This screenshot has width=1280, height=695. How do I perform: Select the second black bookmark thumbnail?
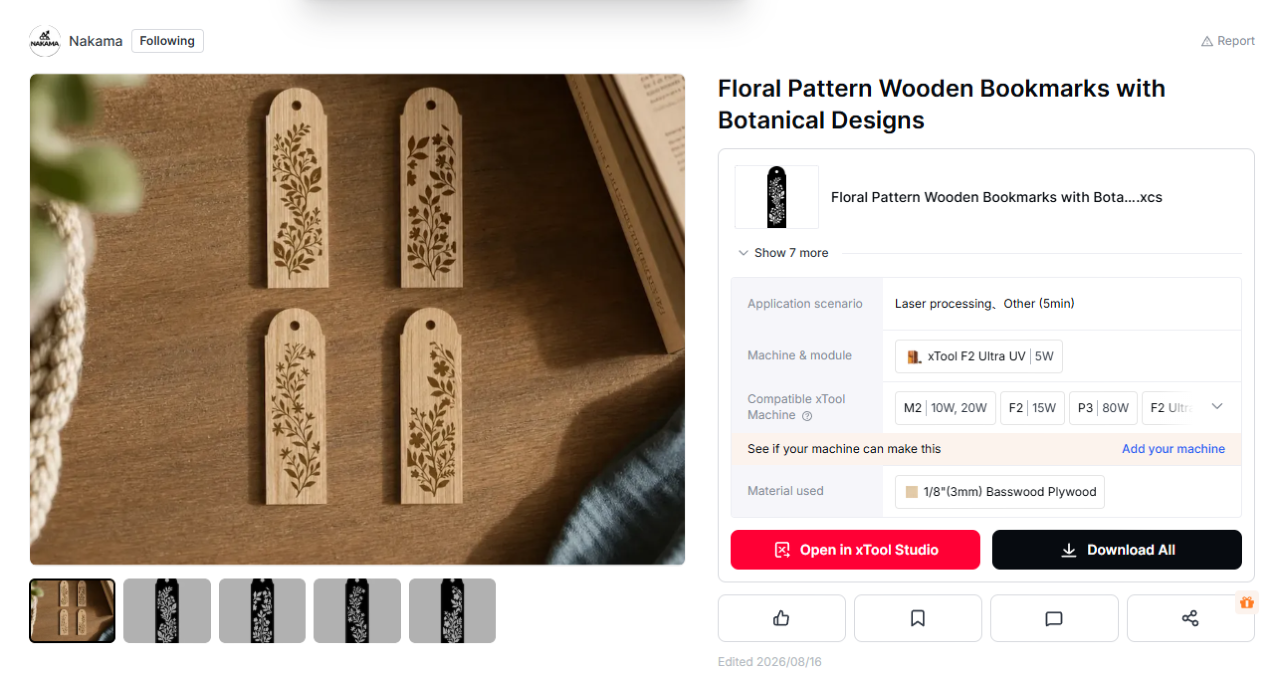(x=262, y=610)
